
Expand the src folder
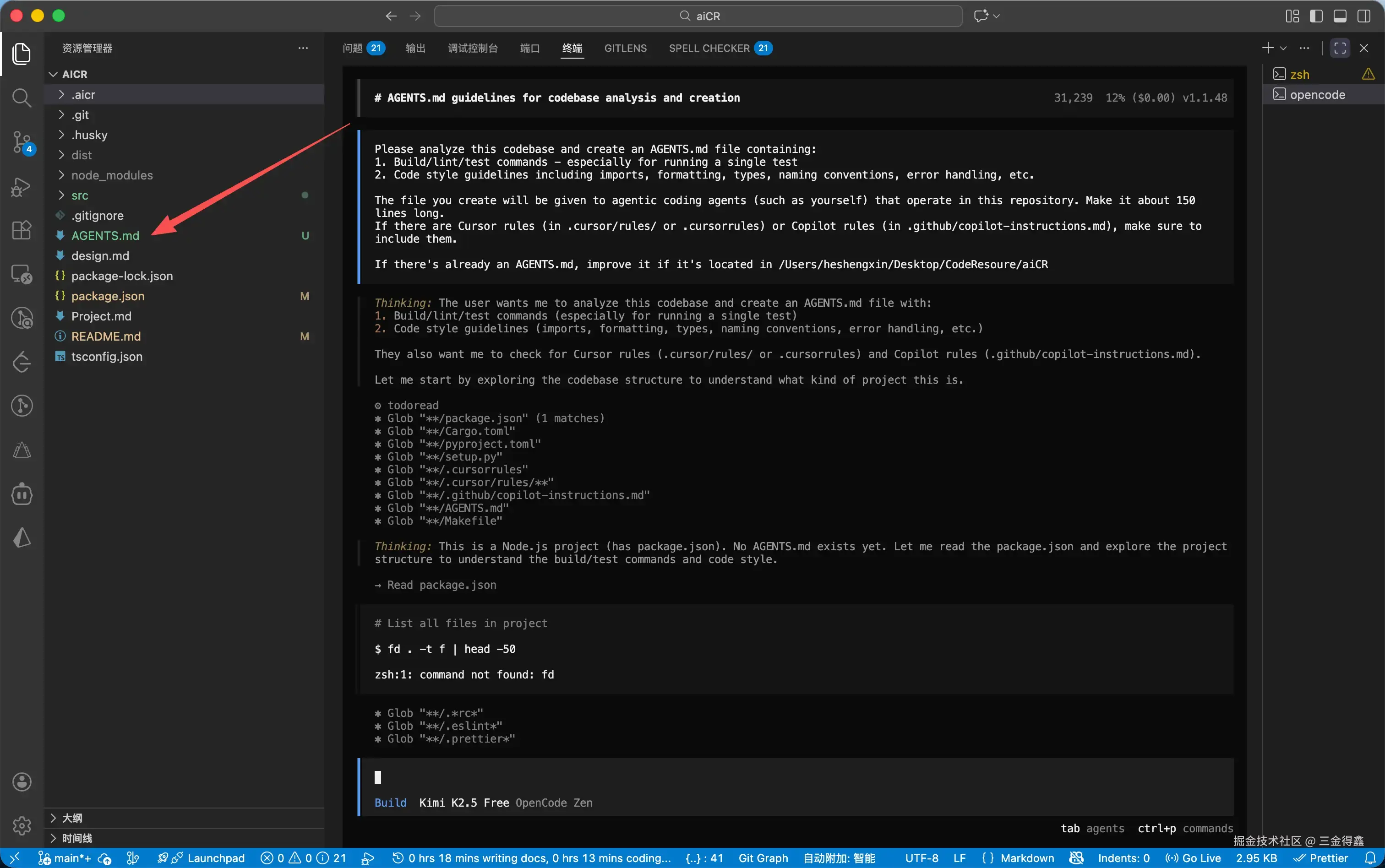pos(80,195)
